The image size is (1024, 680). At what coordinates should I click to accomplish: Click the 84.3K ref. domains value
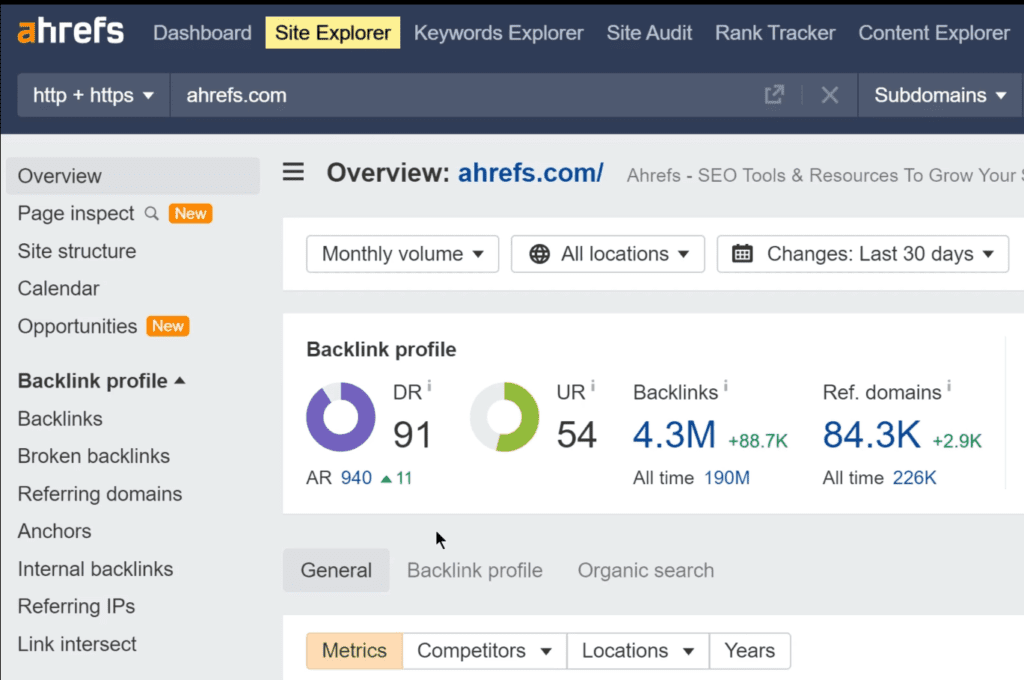(x=872, y=435)
